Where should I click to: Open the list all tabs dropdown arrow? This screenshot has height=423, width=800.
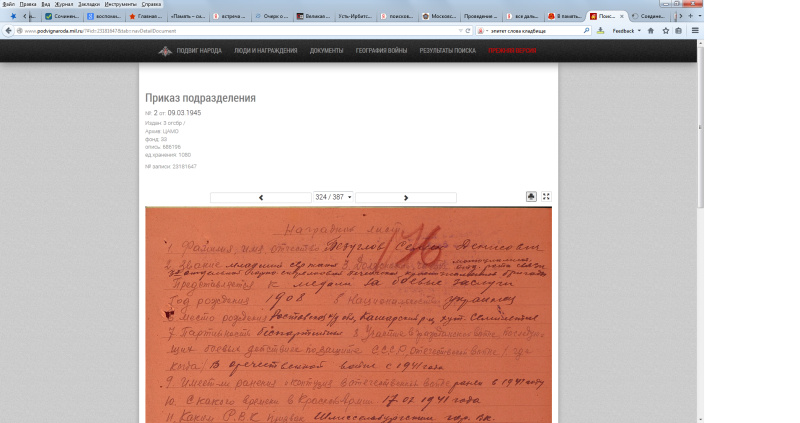(699, 16)
